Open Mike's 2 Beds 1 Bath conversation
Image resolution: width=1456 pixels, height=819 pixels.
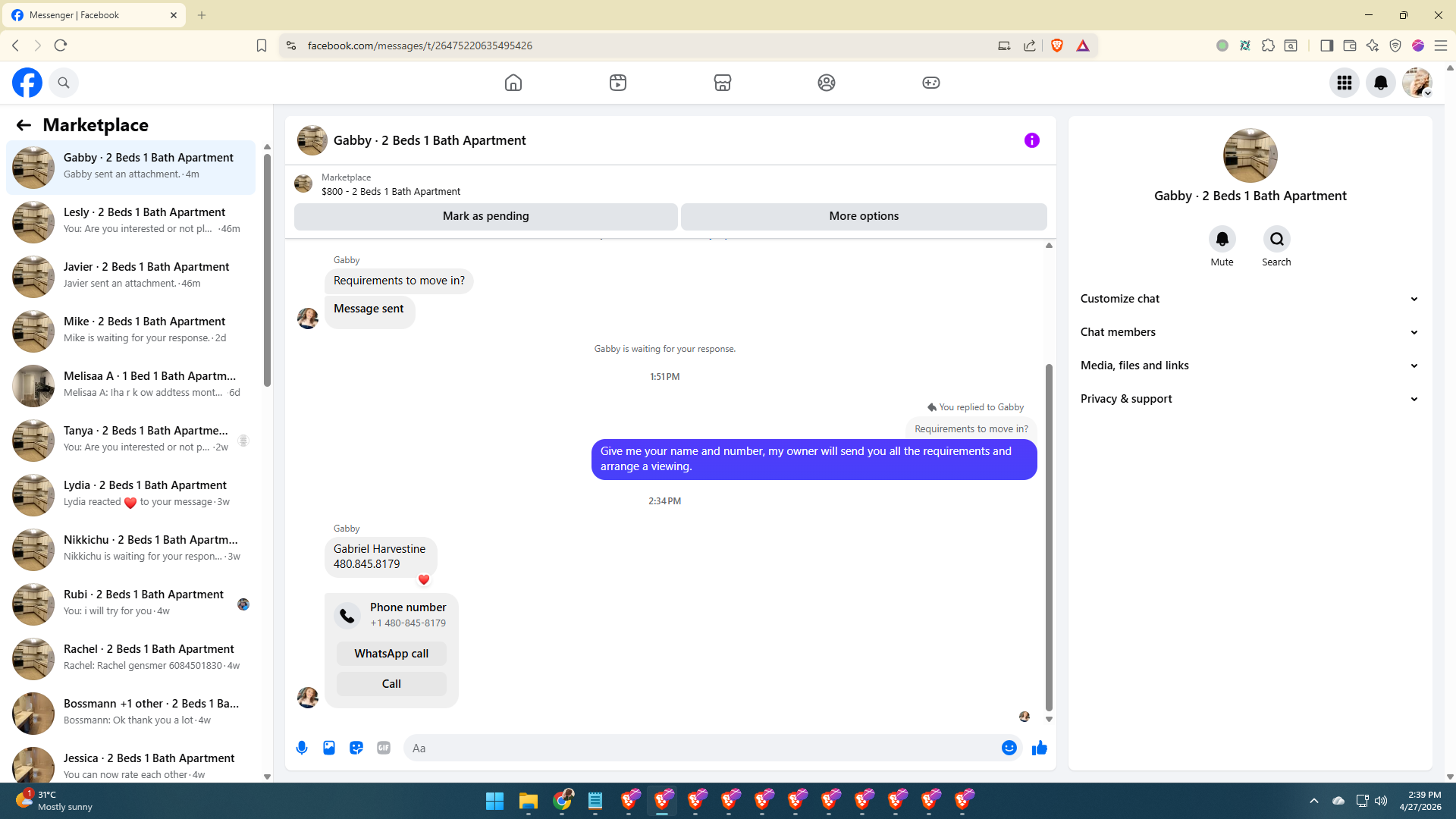point(130,331)
